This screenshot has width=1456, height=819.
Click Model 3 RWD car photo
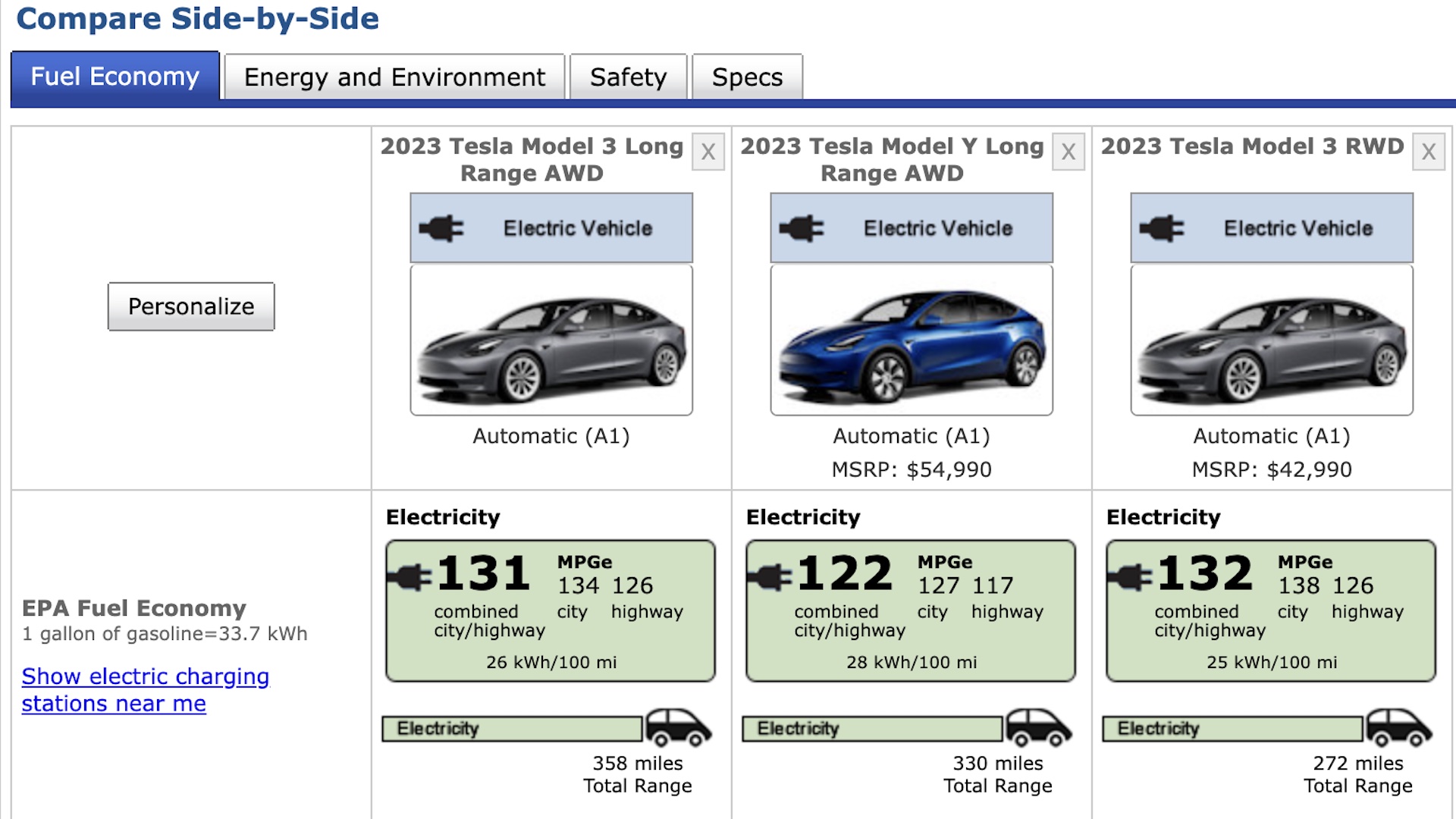(x=1272, y=340)
